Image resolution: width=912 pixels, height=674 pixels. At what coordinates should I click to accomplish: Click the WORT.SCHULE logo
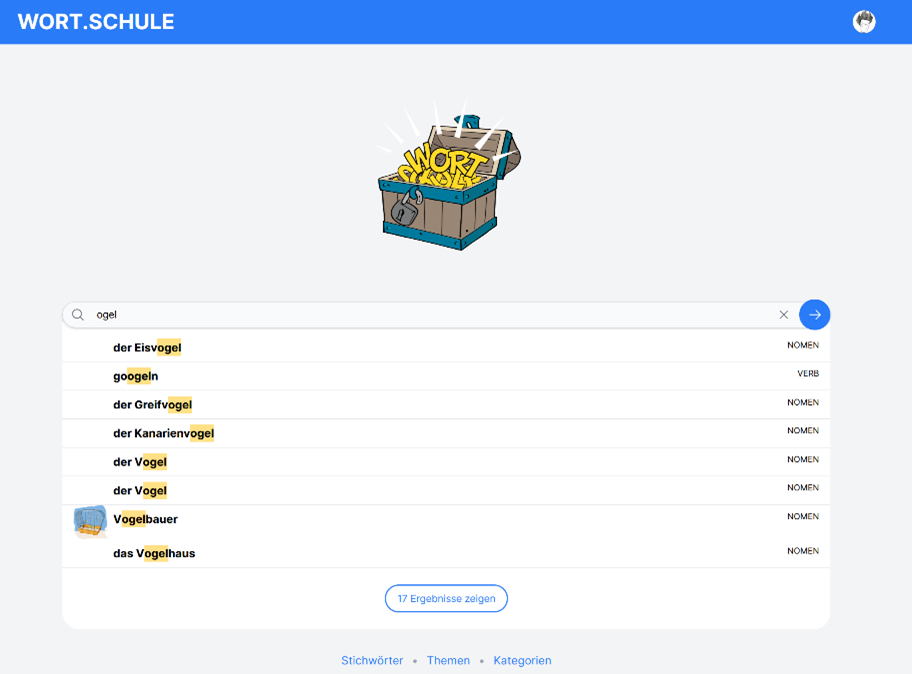(96, 22)
